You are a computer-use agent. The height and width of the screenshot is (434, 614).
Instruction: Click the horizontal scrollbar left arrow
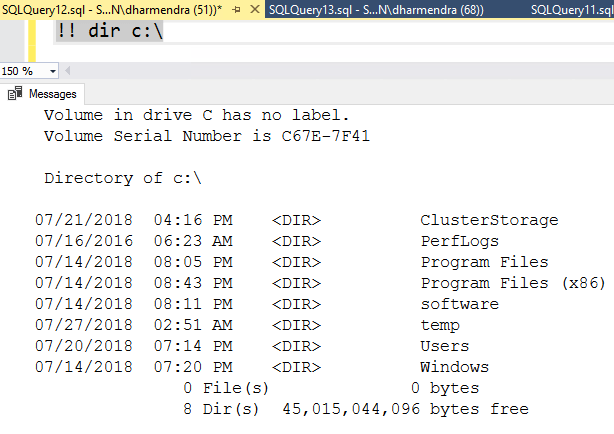click(x=68, y=71)
